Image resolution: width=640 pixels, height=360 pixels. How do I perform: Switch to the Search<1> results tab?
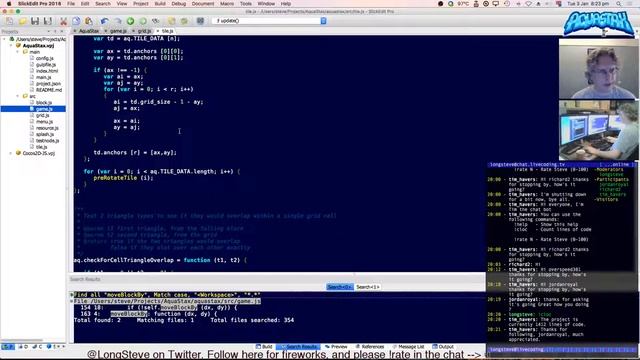(368, 287)
